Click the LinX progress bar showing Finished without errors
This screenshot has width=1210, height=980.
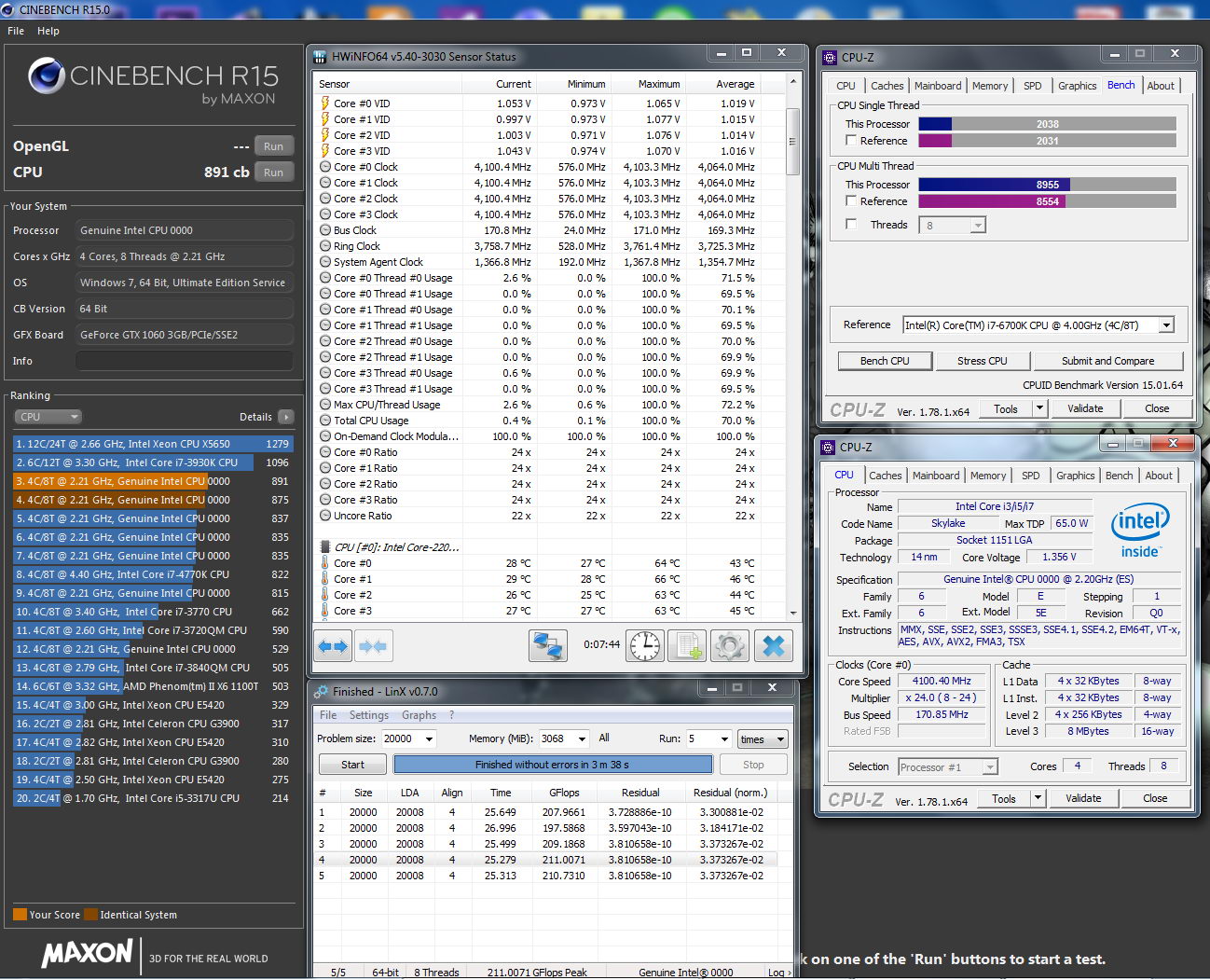point(552,765)
